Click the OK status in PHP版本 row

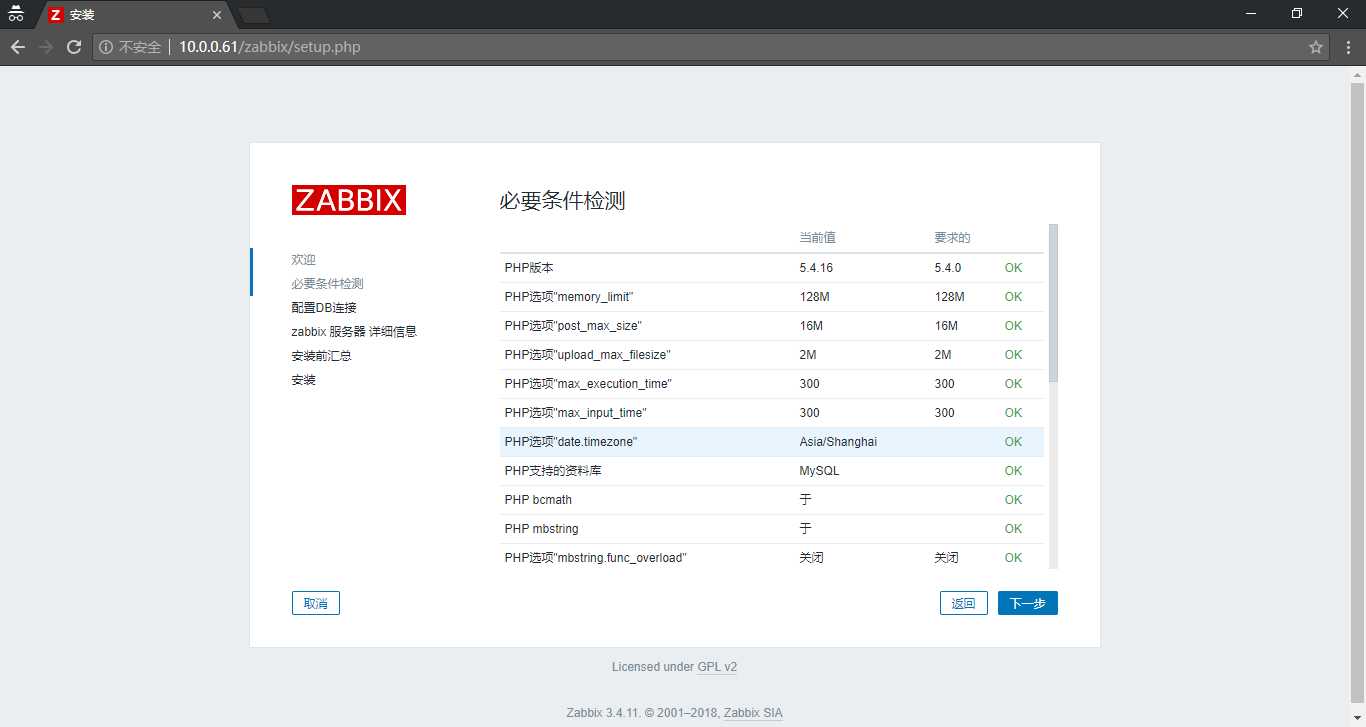click(x=1013, y=268)
